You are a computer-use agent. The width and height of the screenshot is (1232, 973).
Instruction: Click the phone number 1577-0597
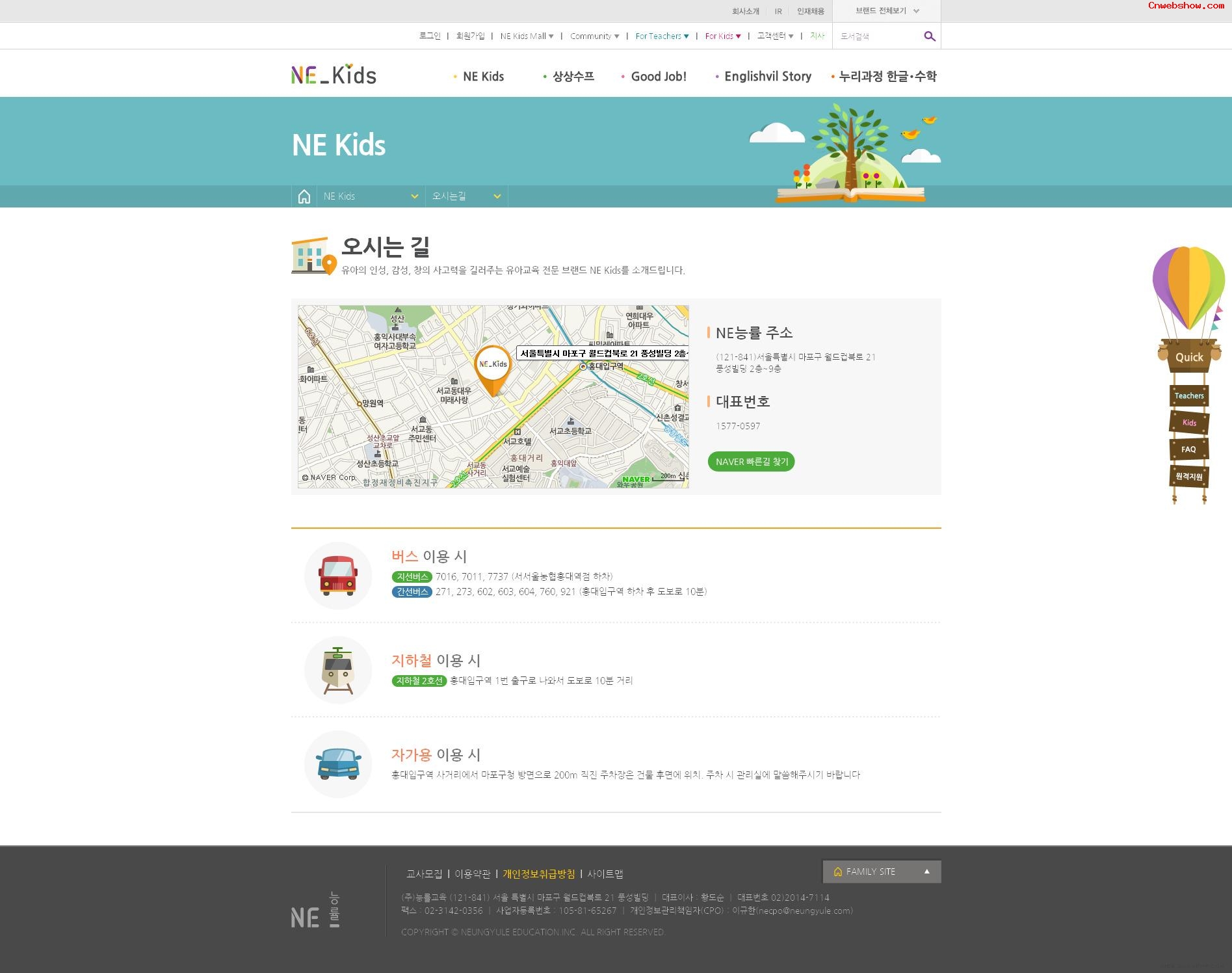coord(738,426)
